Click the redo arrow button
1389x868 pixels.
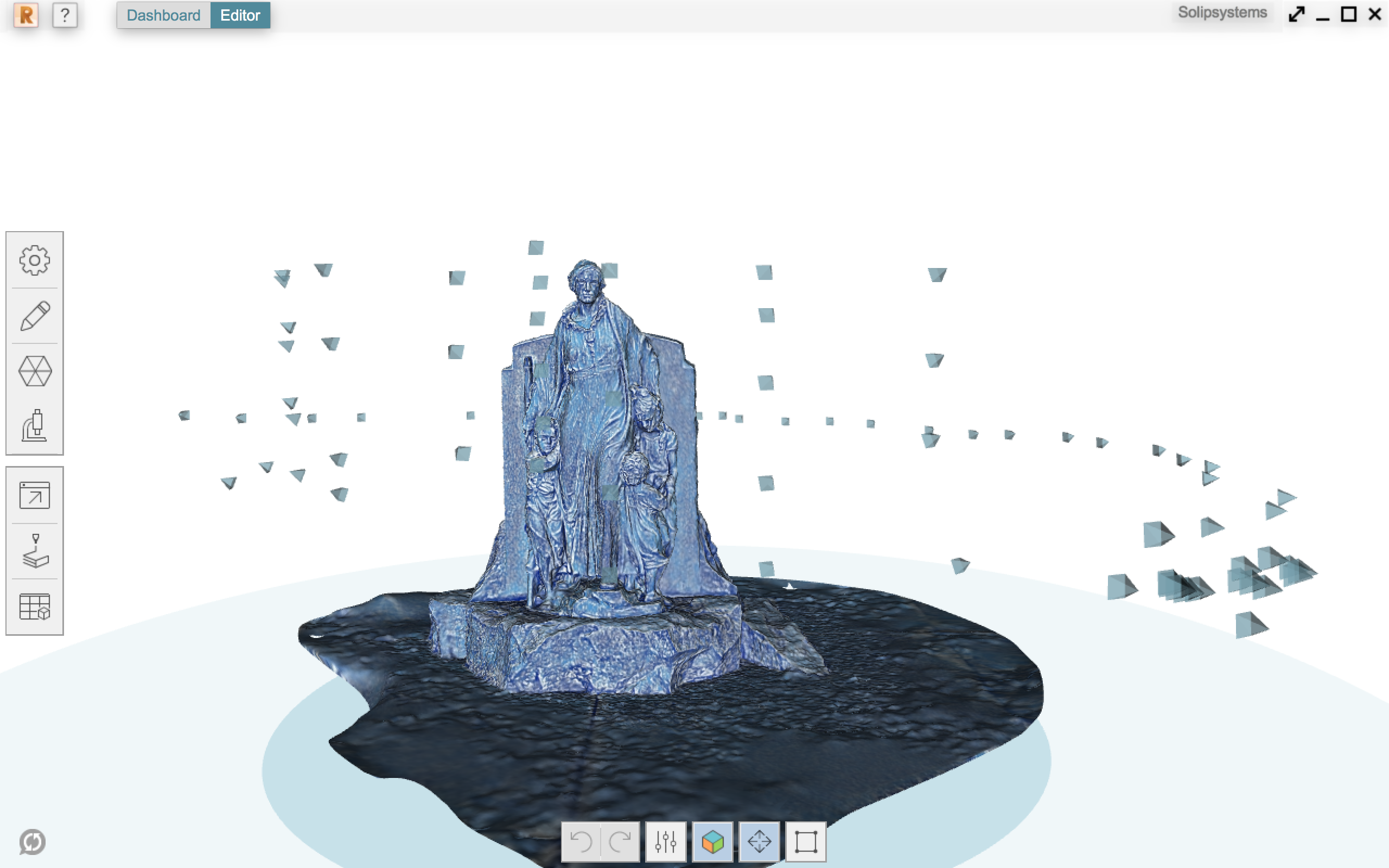click(x=620, y=841)
